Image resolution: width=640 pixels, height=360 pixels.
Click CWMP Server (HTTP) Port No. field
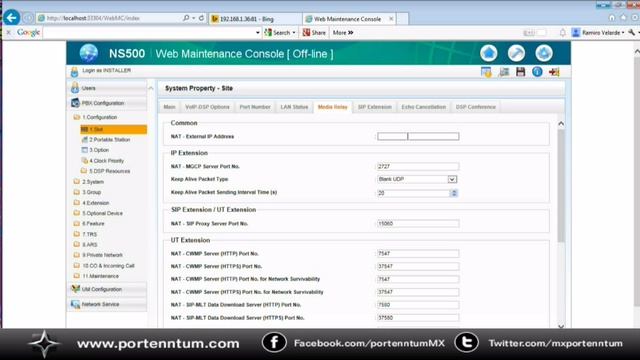click(x=418, y=253)
